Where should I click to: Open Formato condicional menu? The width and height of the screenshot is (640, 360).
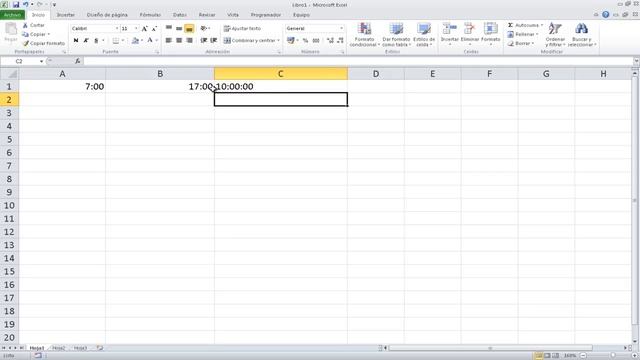click(x=364, y=35)
